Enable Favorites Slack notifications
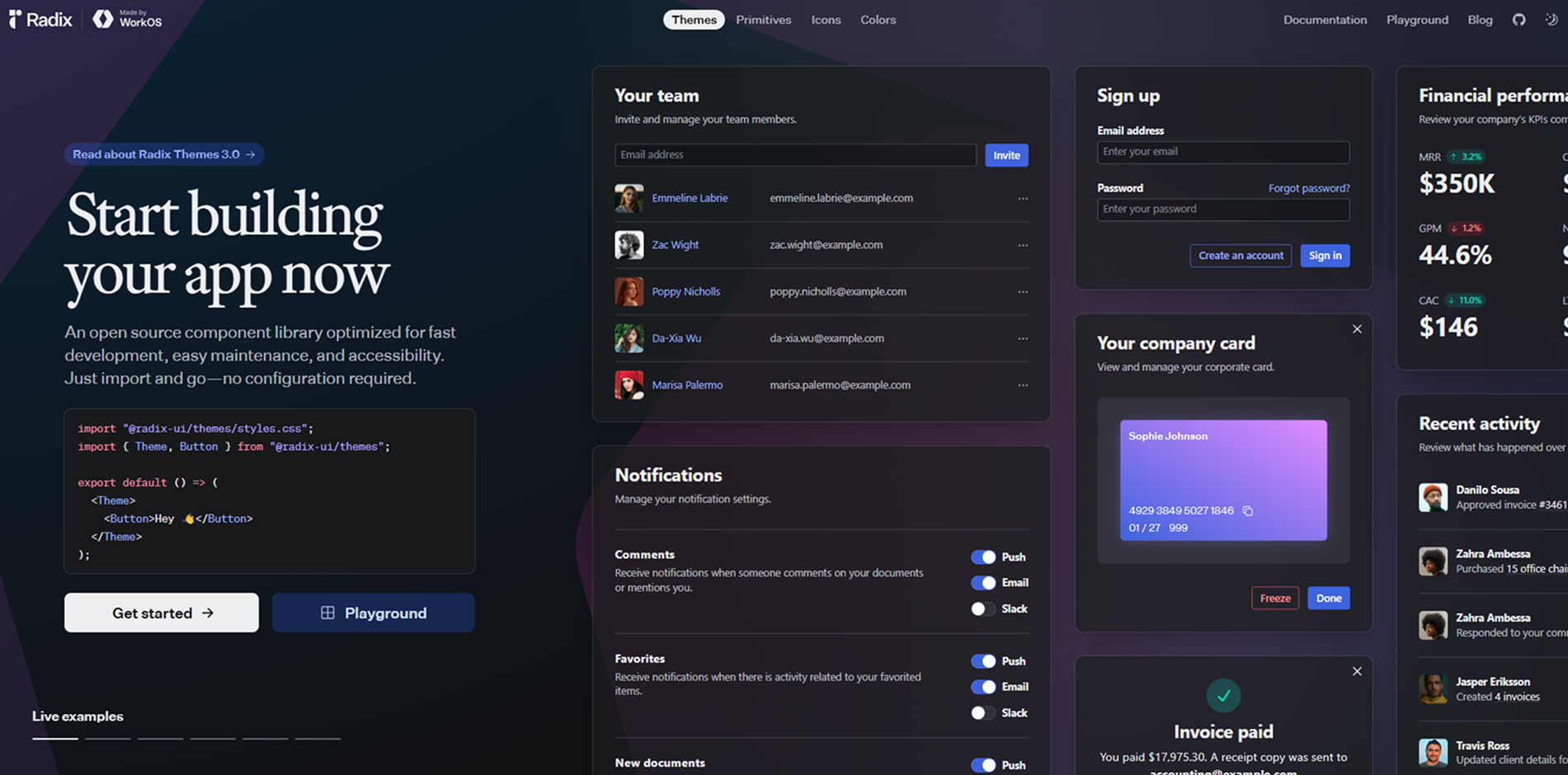Image resolution: width=1568 pixels, height=775 pixels. pyautogui.click(x=983, y=713)
